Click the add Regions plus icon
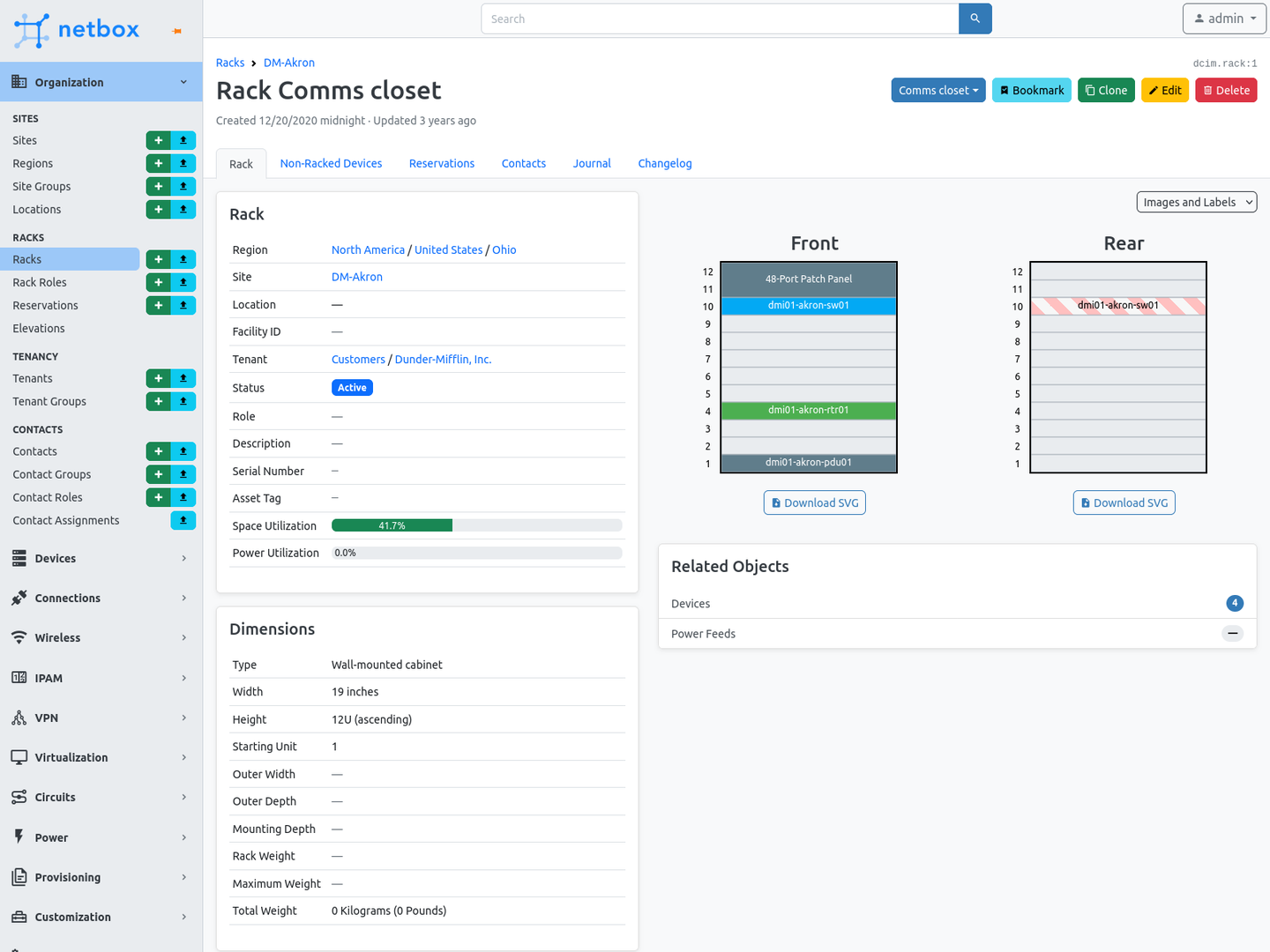This screenshot has height=952, width=1270. (x=158, y=163)
